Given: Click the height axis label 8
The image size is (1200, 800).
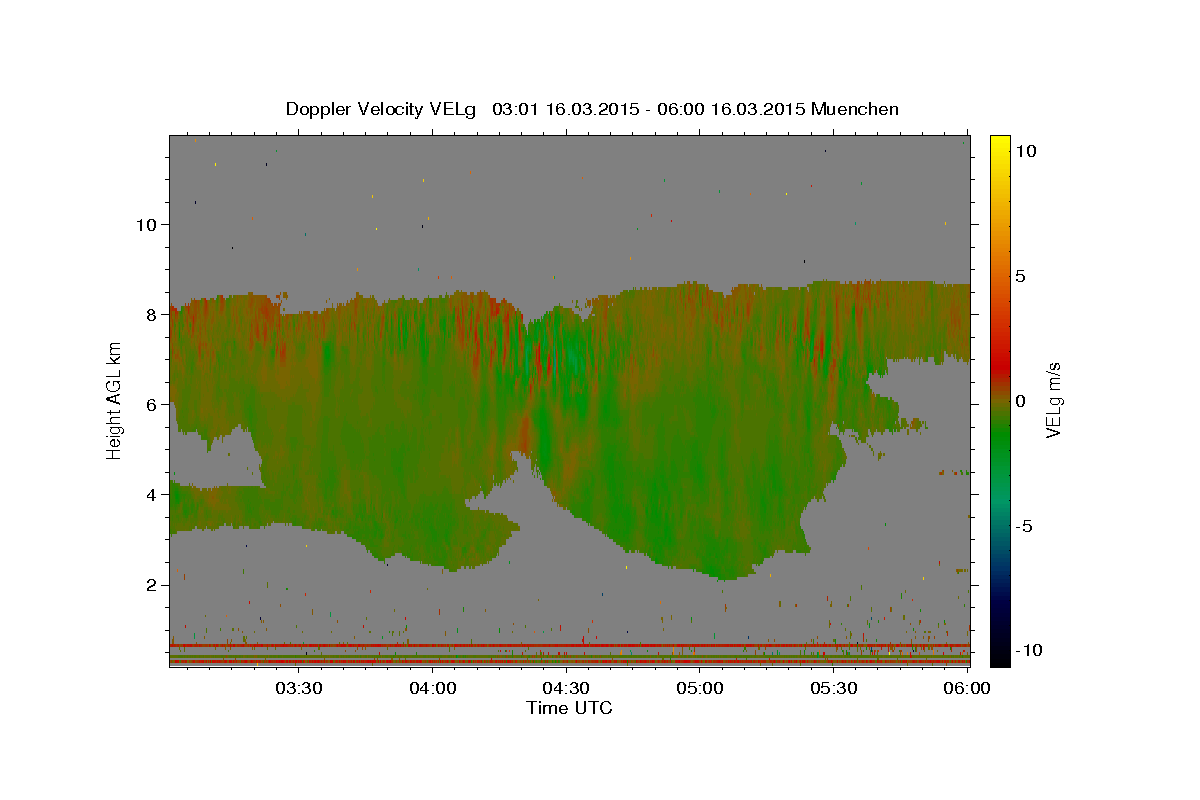Looking at the screenshot, I should [151, 314].
